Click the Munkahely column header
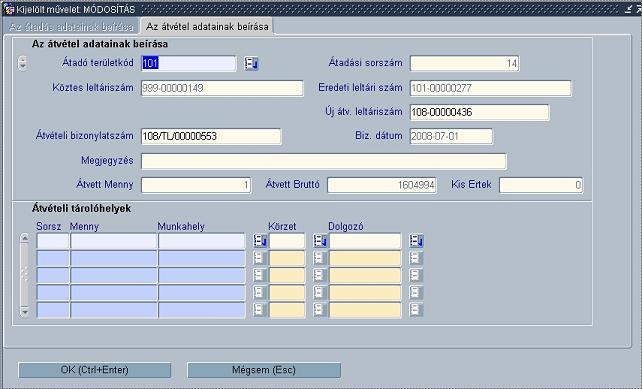This screenshot has height=389, width=642. click(x=181, y=226)
